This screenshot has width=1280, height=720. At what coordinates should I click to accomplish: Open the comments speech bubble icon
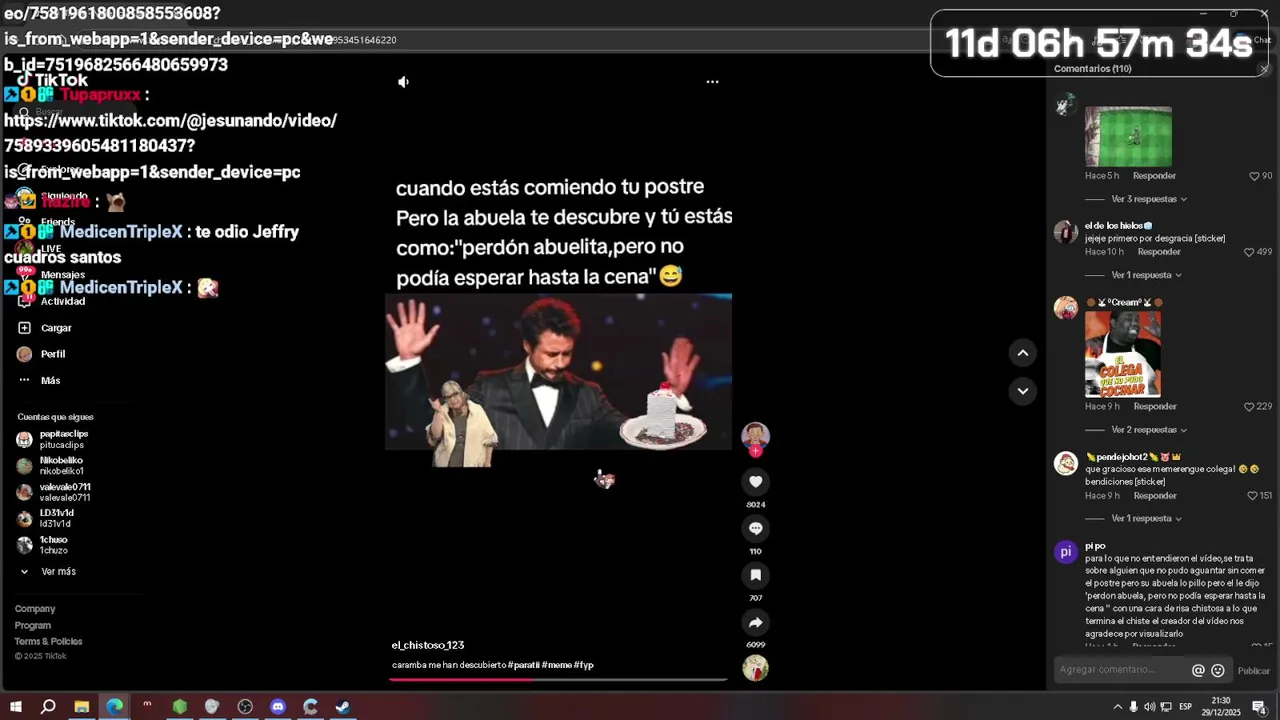tap(755, 528)
